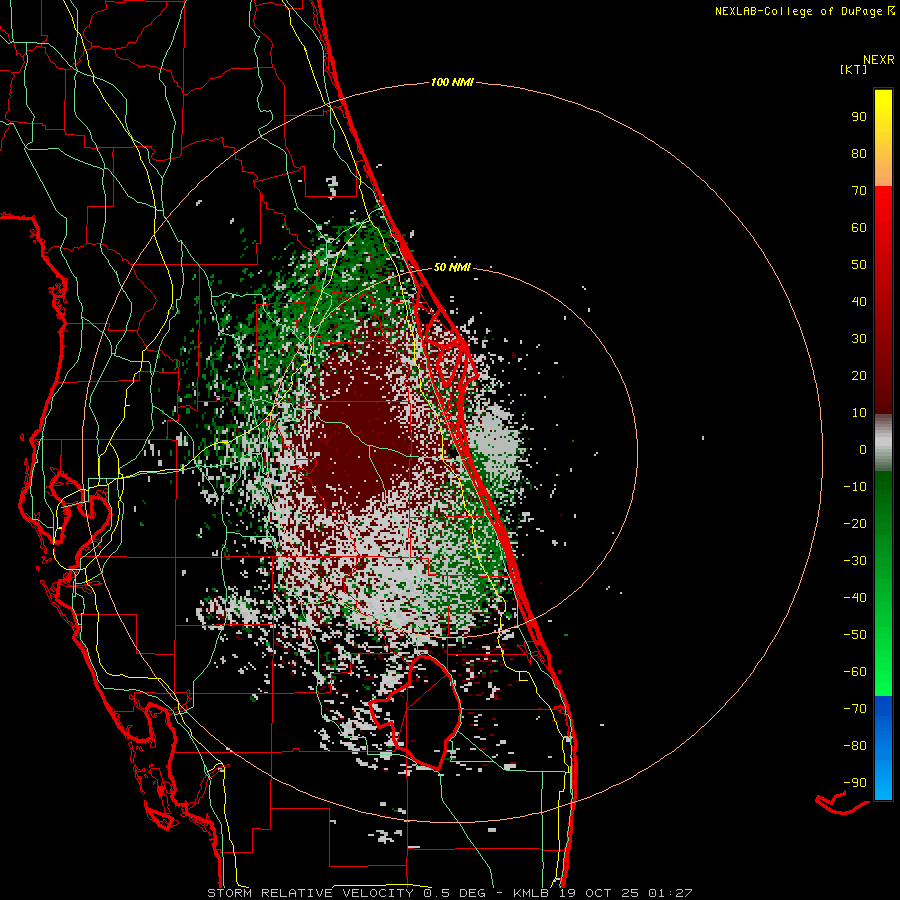The height and width of the screenshot is (900, 900).
Task: Click the blue segment of the velocity color bar
Action: [x=883, y=748]
